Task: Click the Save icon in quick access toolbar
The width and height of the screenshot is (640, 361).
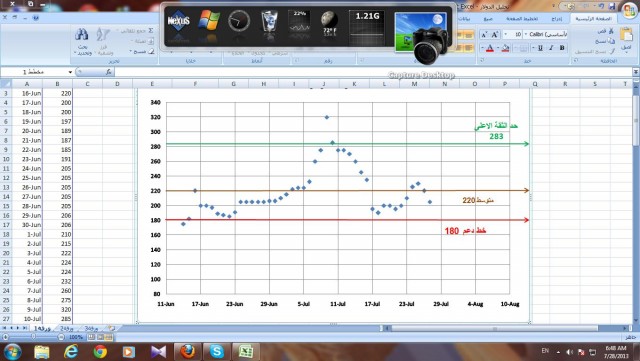Action: (612, 6)
